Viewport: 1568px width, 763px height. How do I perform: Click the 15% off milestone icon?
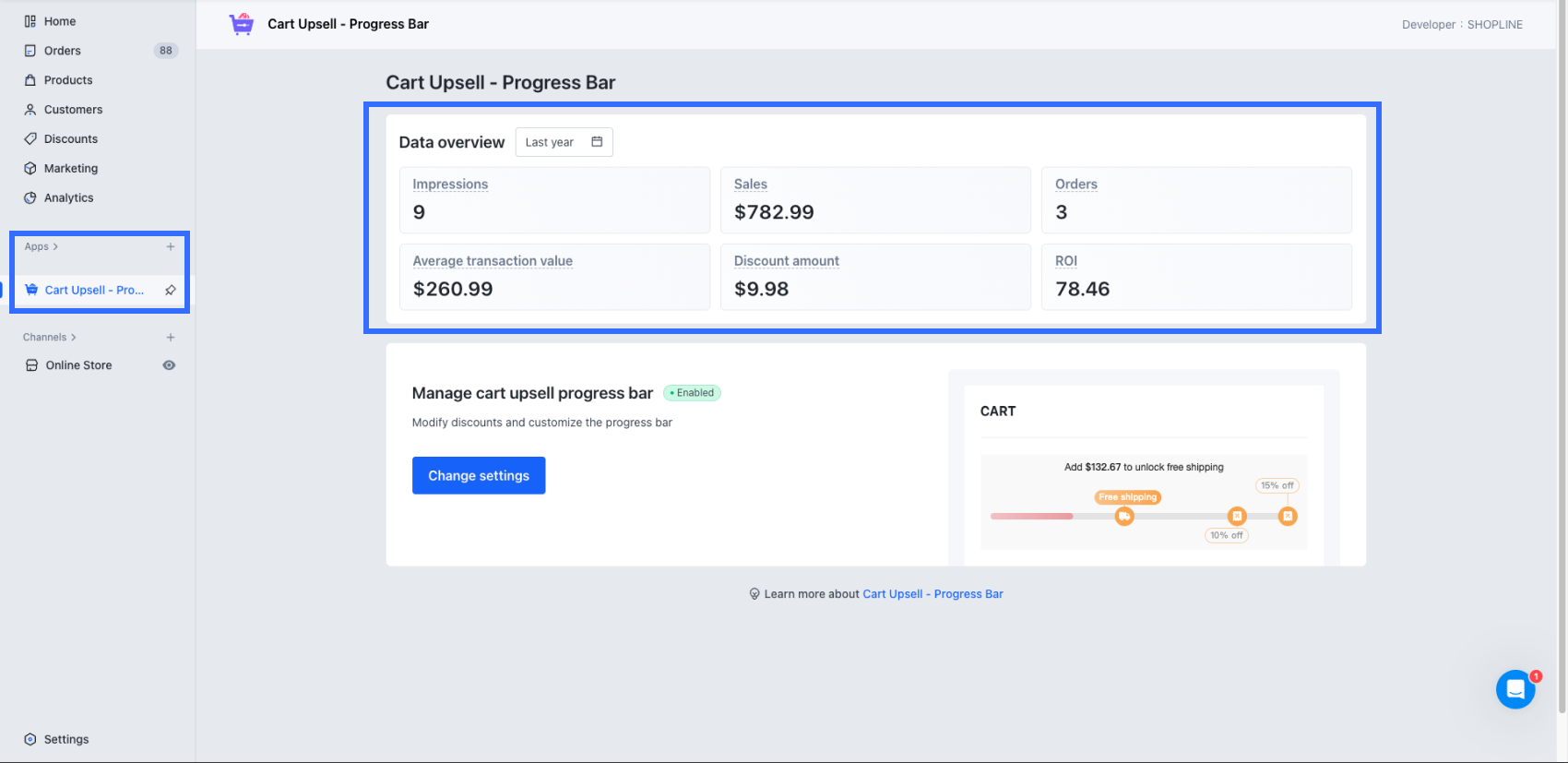1288,517
